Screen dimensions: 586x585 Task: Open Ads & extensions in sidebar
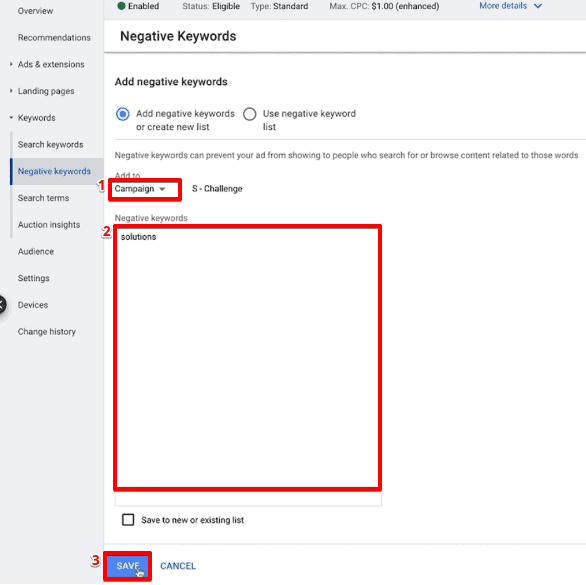(x=51, y=64)
